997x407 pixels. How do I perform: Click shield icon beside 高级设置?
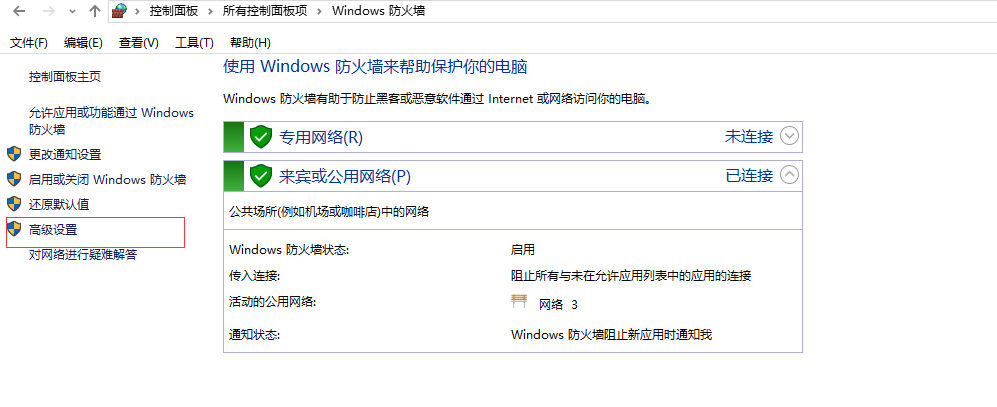pos(14,228)
